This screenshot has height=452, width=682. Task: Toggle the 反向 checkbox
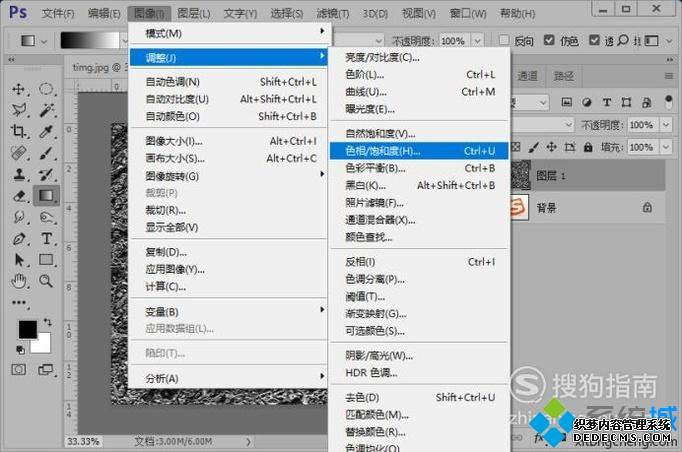504,40
